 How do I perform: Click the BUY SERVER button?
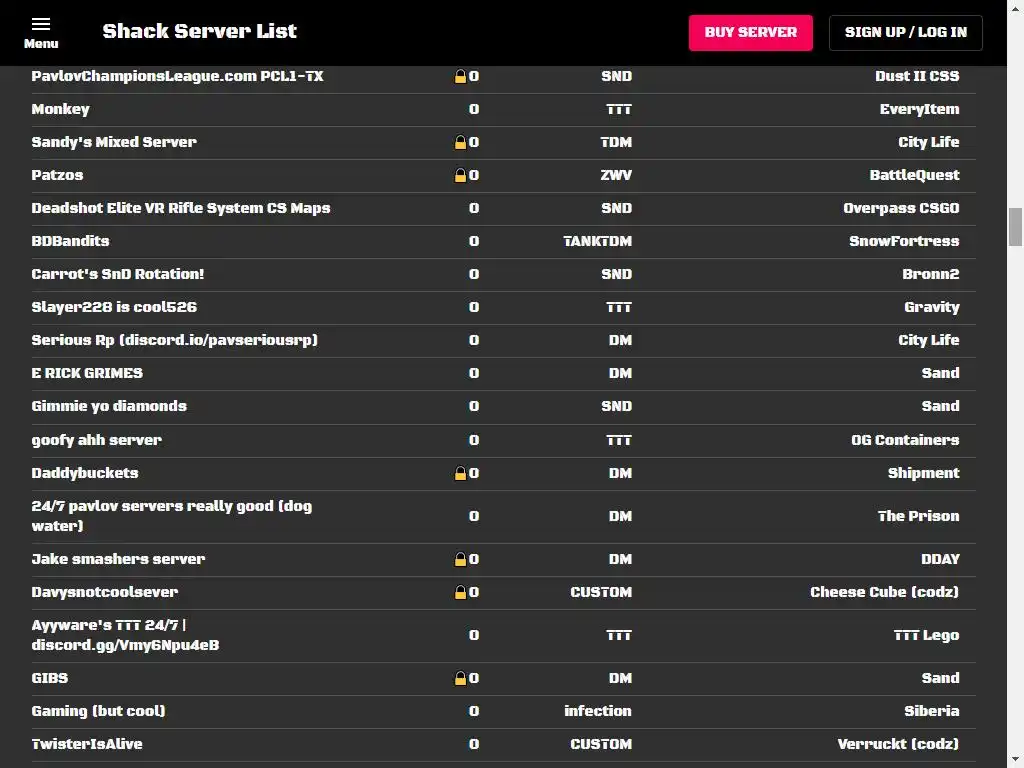[750, 33]
